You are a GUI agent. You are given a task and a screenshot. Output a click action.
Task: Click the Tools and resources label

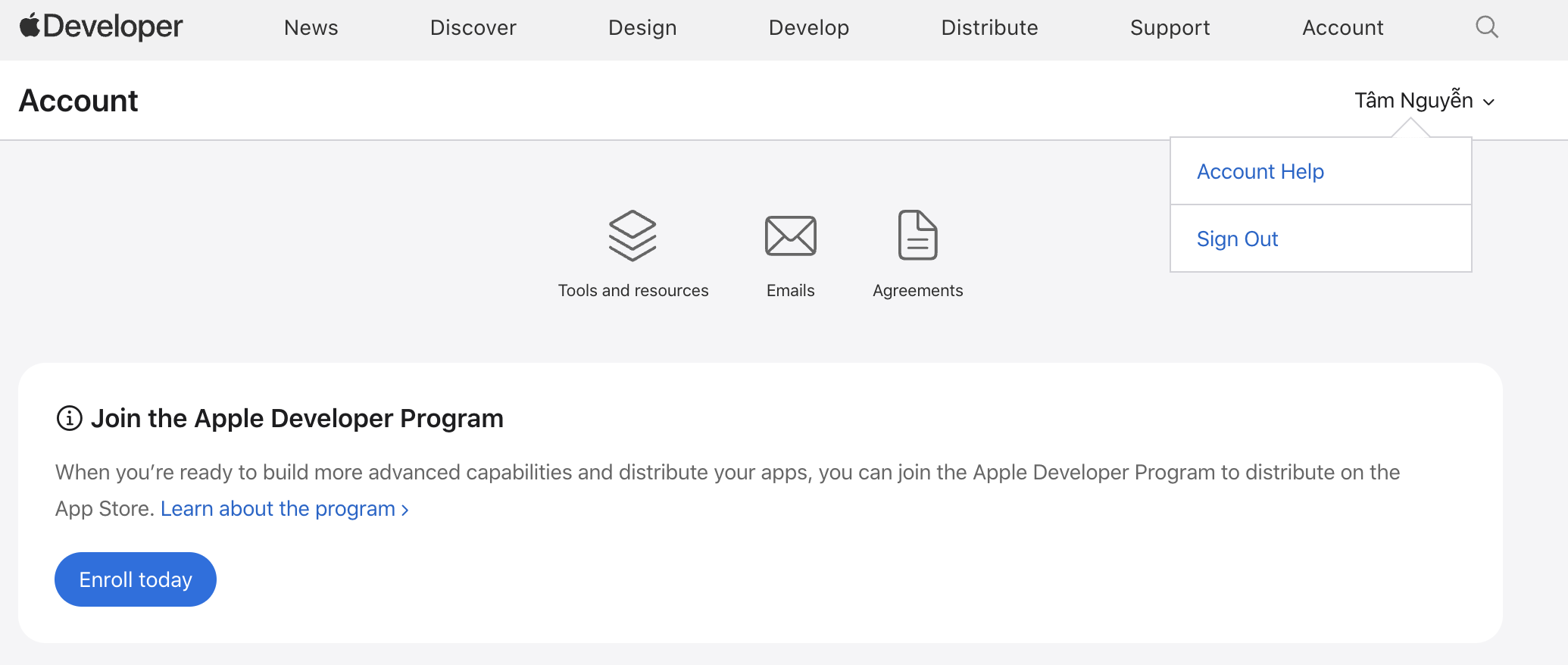point(633,291)
